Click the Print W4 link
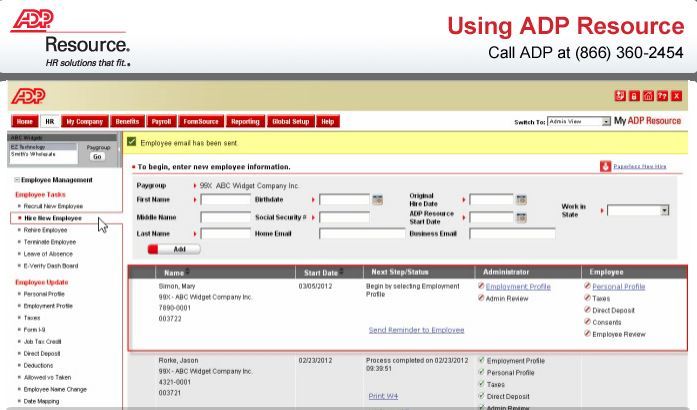This screenshot has height=410, width=697. (383, 396)
